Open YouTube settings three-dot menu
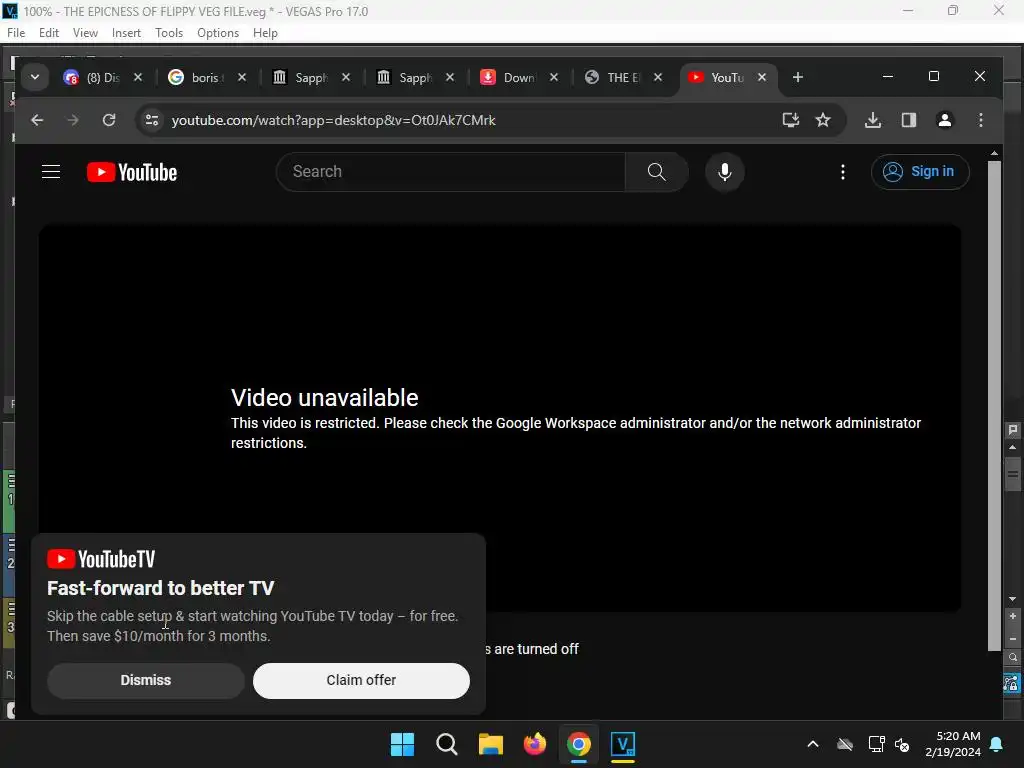 tap(842, 172)
